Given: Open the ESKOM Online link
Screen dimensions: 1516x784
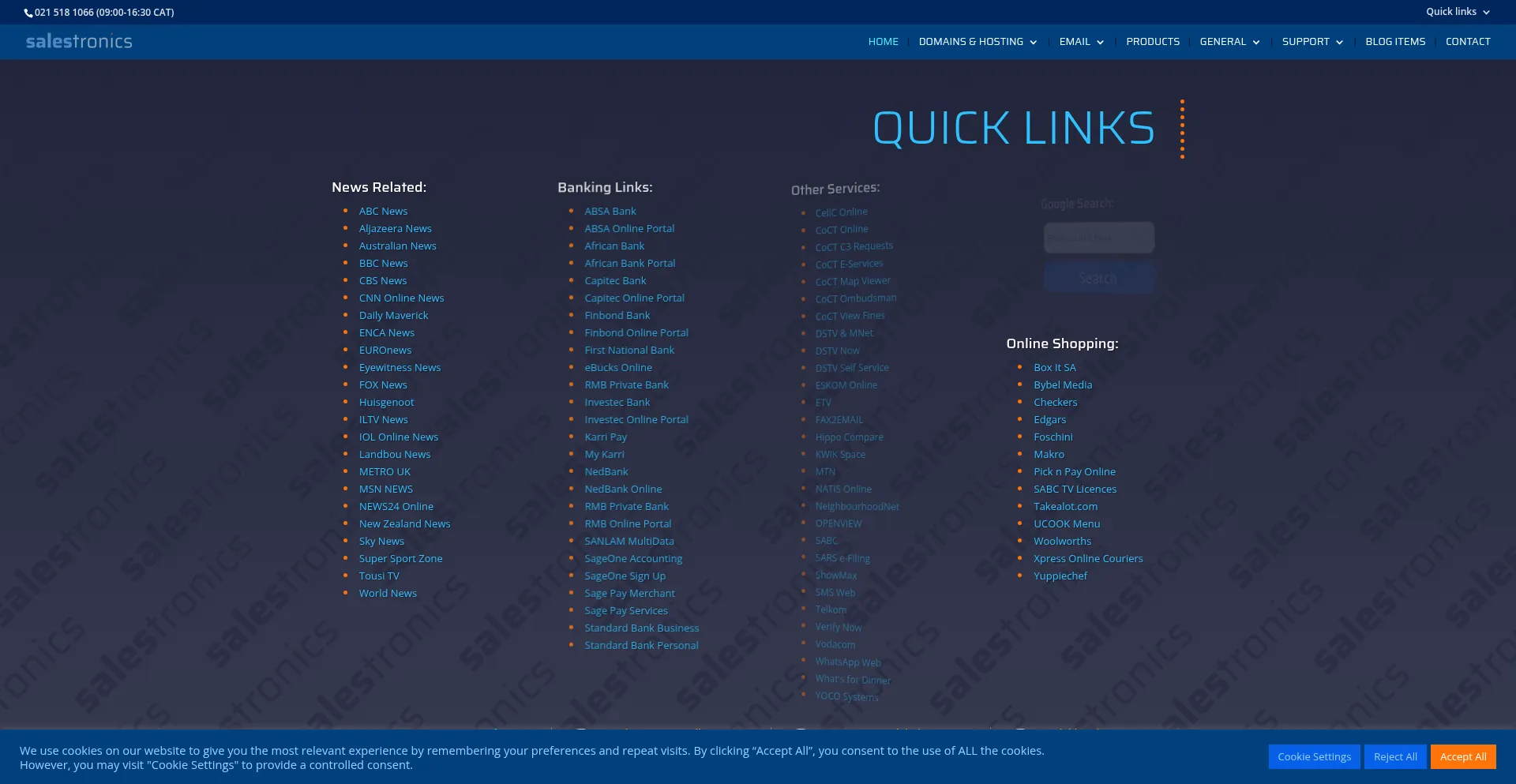Looking at the screenshot, I should click(846, 385).
